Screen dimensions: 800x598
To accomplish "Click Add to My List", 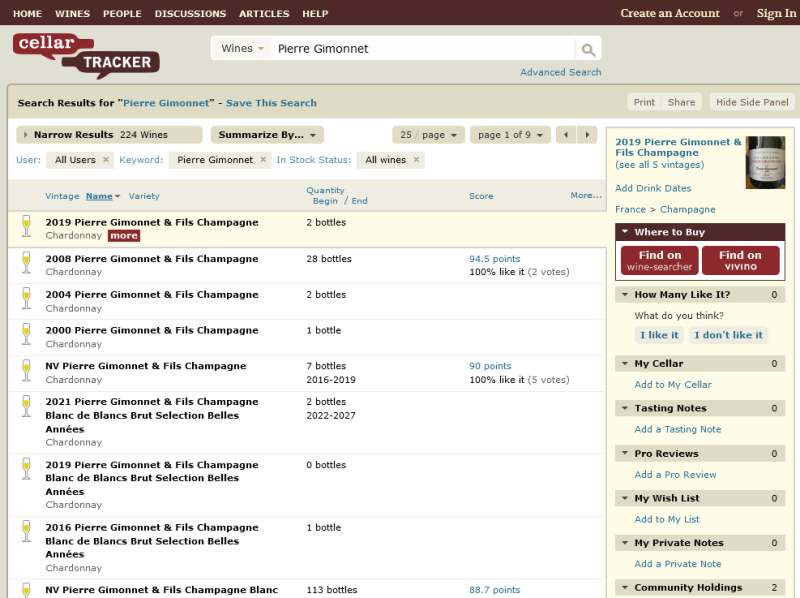I will tap(667, 519).
